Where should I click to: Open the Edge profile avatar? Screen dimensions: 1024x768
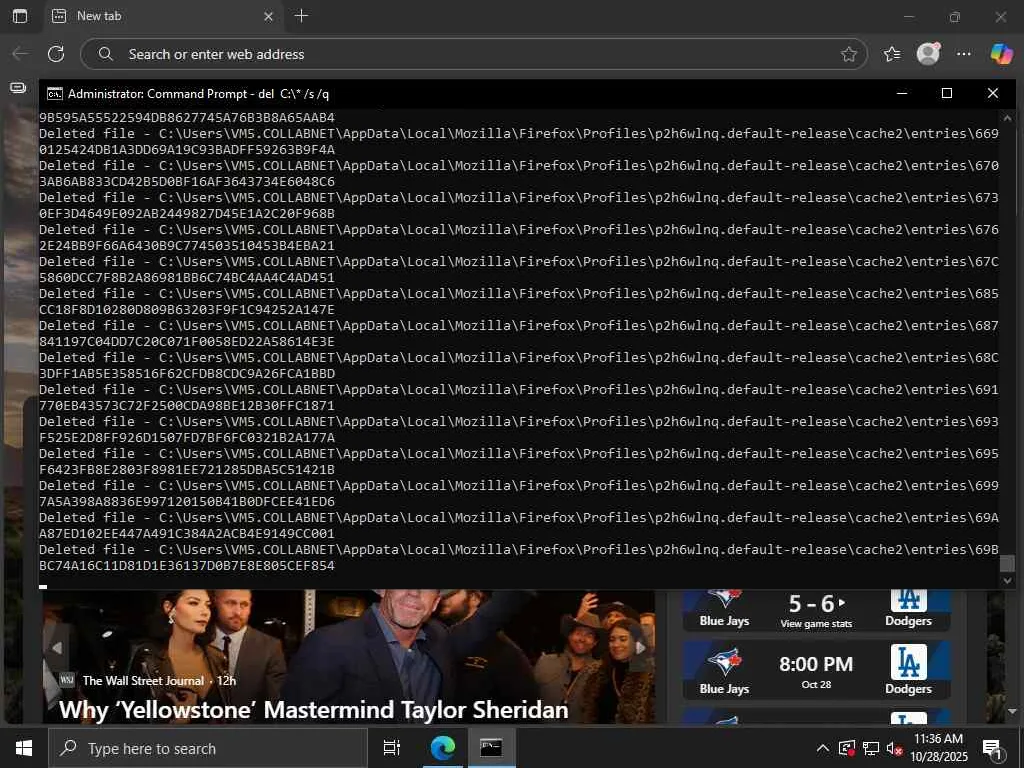tap(928, 54)
